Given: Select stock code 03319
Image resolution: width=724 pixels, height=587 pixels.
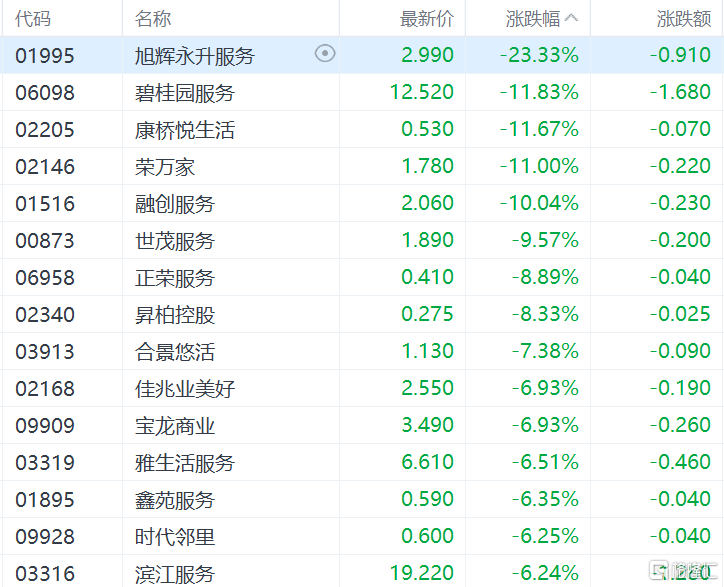Looking at the screenshot, I should coord(45,462).
